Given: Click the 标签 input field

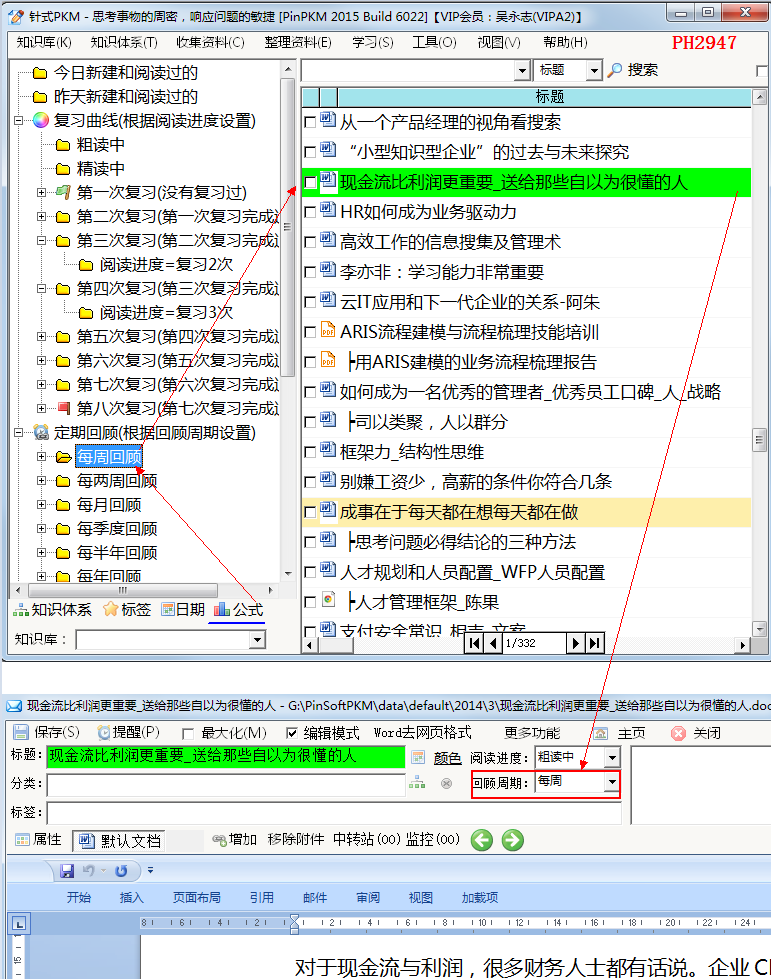Looking at the screenshot, I should point(334,812).
